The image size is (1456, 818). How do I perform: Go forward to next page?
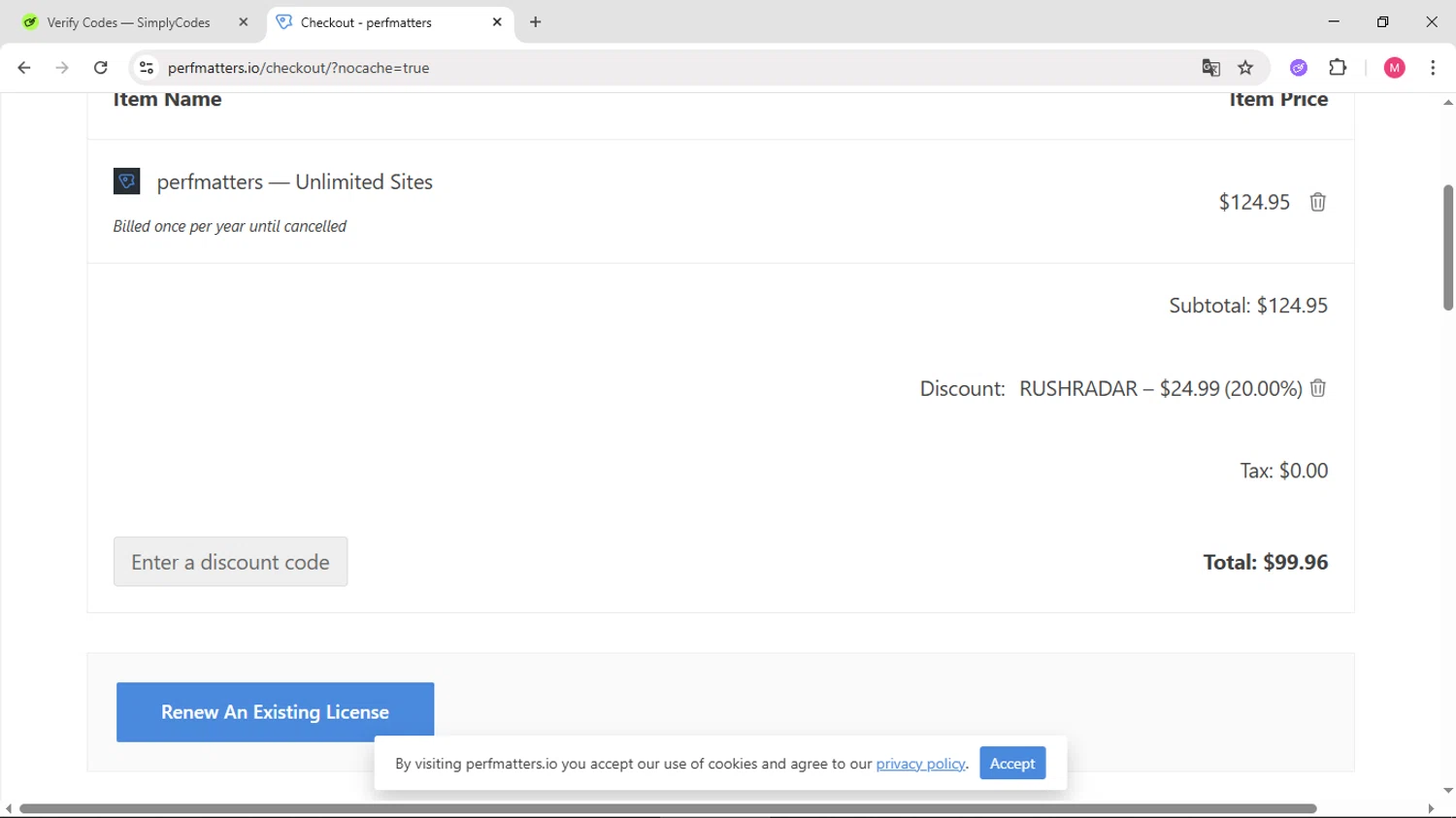[62, 68]
